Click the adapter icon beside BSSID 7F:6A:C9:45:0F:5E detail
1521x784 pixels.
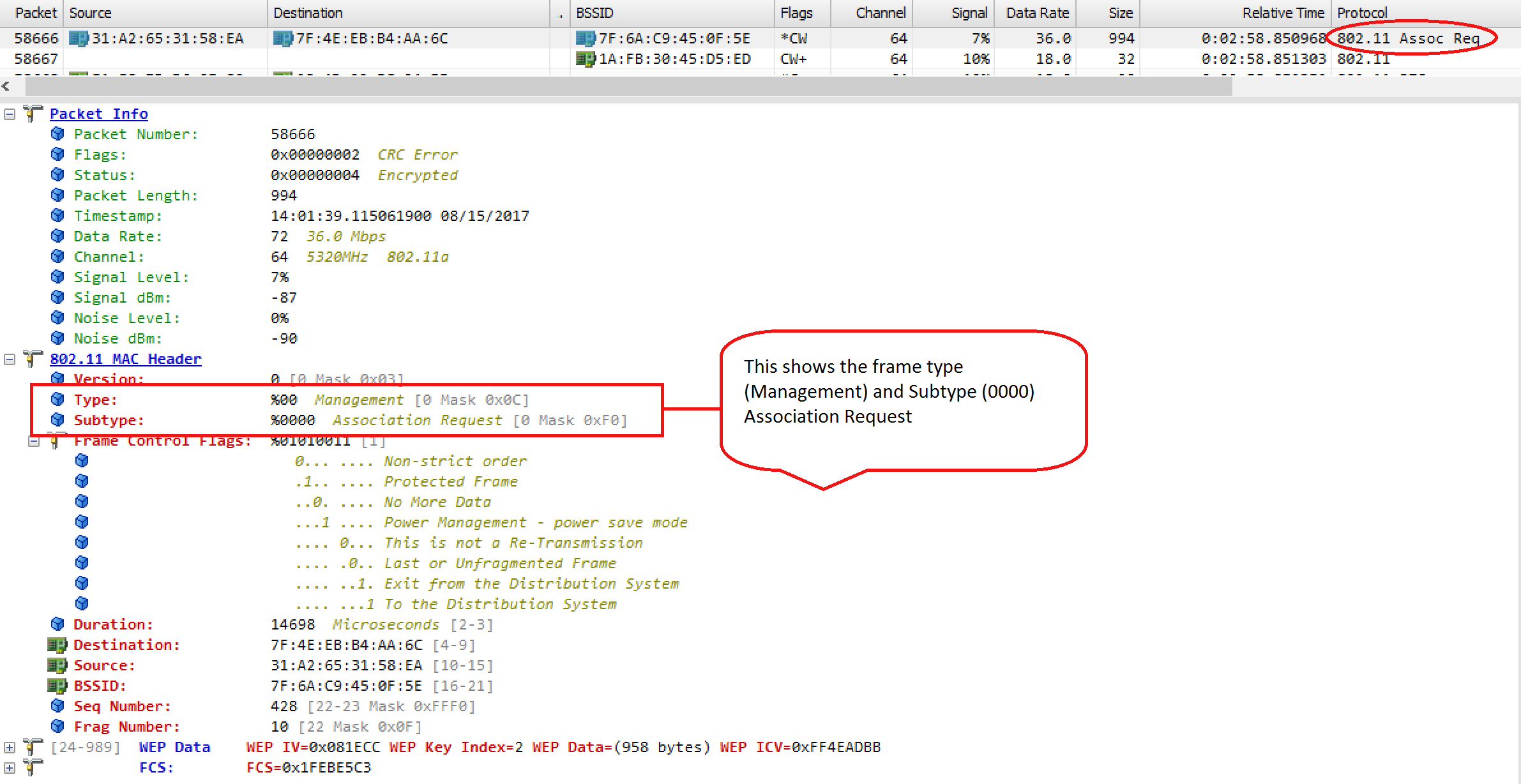point(57,686)
